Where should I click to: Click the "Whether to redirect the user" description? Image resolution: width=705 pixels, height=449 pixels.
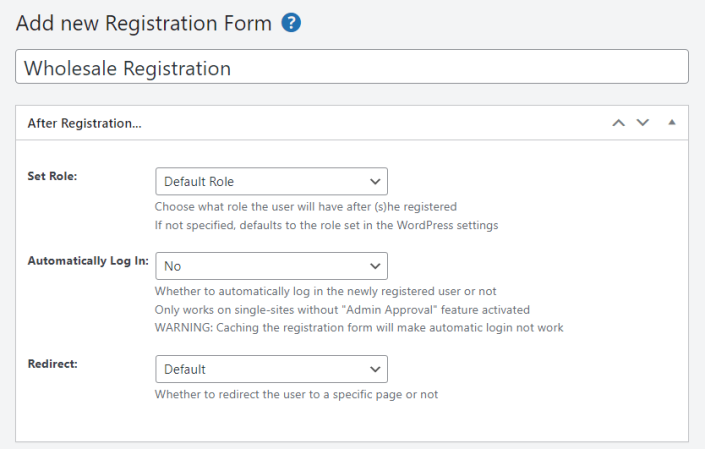point(296,394)
